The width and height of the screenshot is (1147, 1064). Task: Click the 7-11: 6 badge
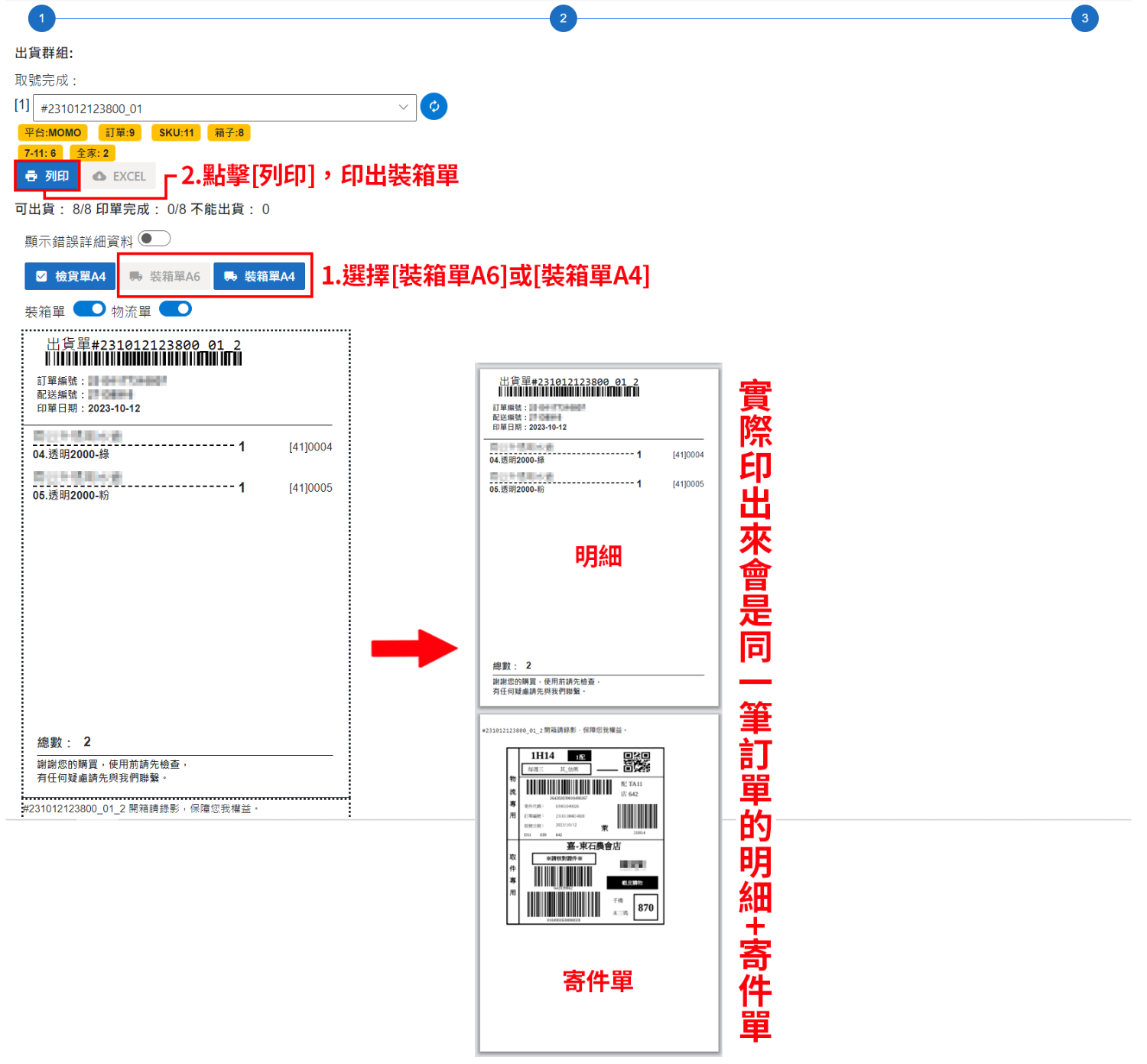(40, 153)
